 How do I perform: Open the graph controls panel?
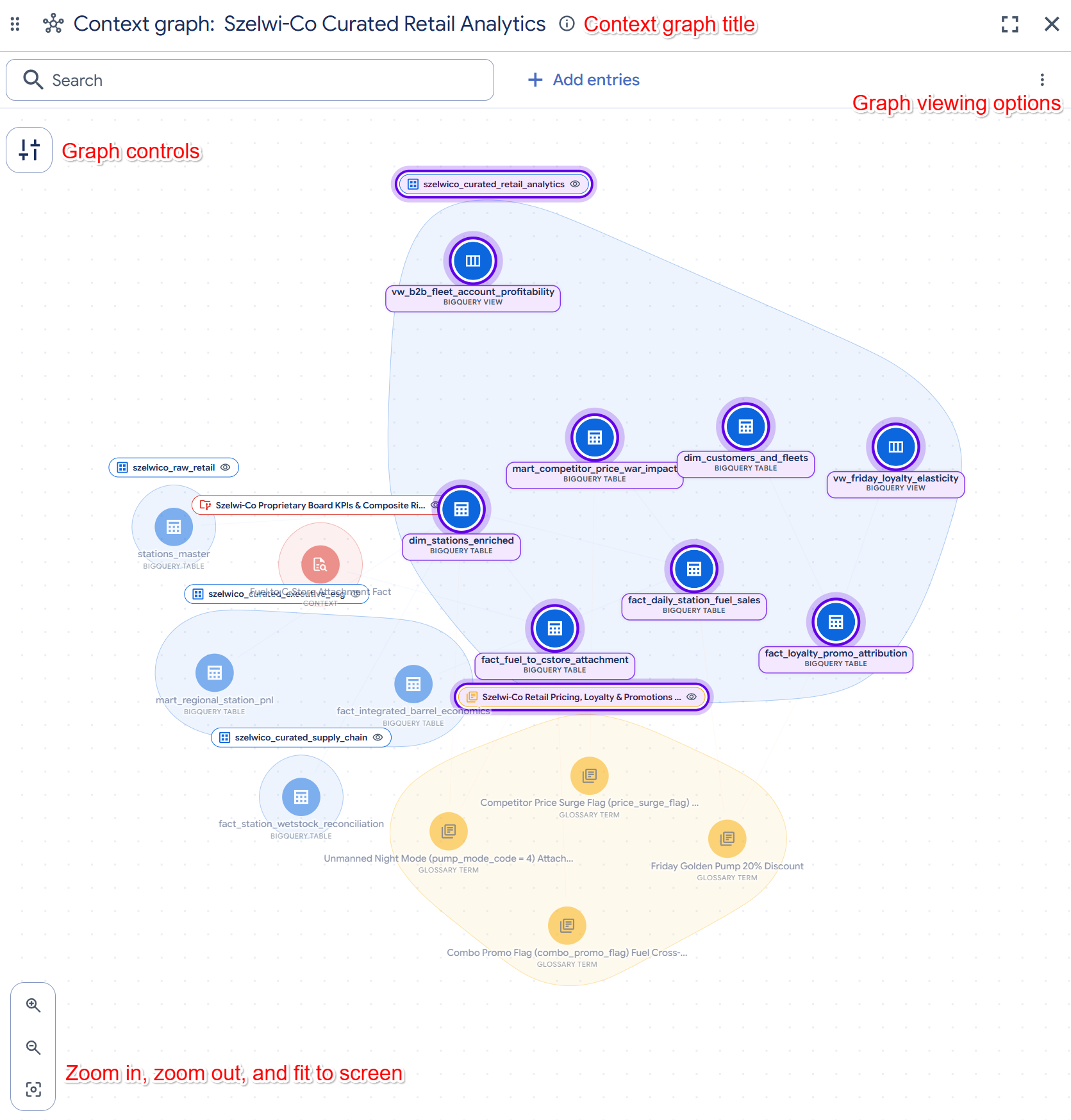29,150
